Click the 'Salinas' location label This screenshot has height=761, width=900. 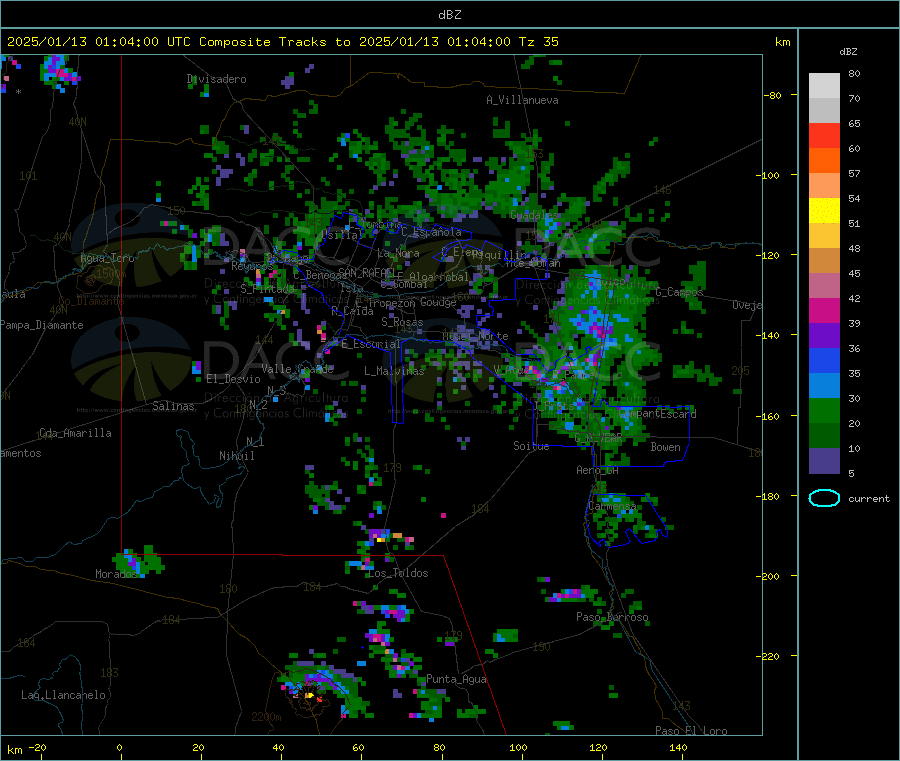pyautogui.click(x=173, y=406)
